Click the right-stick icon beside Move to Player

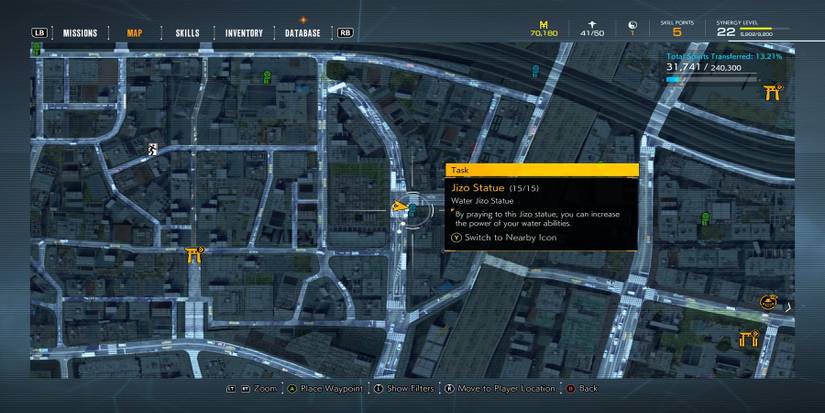tap(449, 389)
